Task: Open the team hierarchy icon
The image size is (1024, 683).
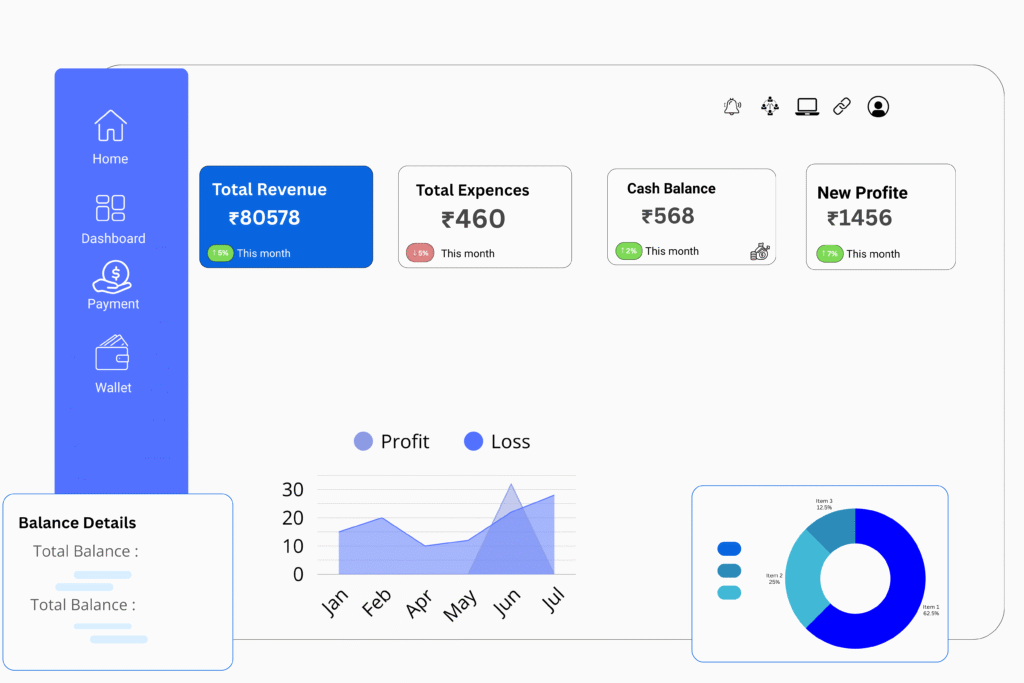Action: tap(769, 107)
